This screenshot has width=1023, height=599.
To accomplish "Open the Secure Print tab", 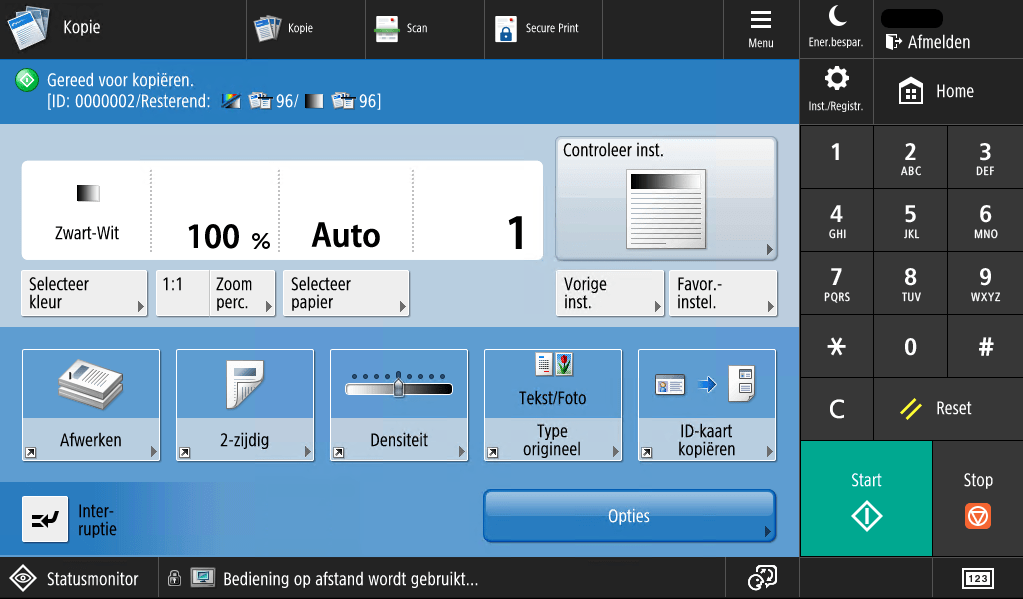I will pos(542,28).
